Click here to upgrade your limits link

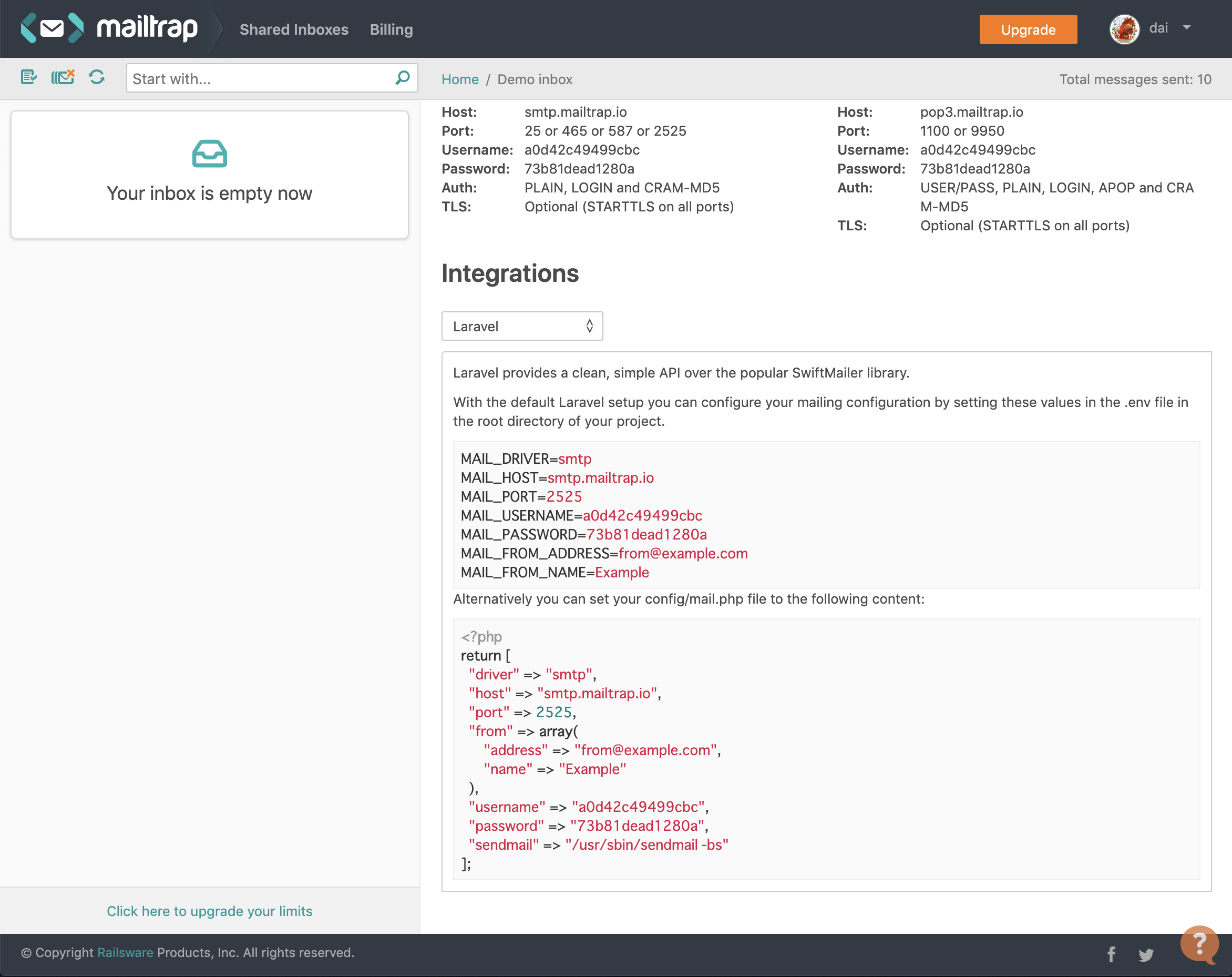tap(209, 911)
